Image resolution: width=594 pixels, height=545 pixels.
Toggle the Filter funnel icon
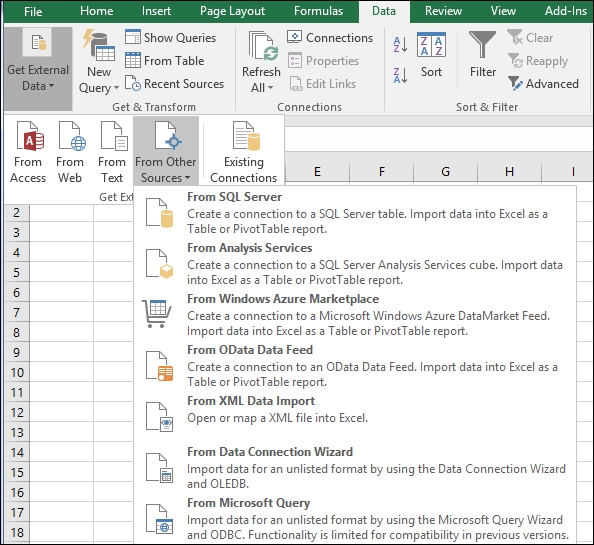tap(482, 44)
